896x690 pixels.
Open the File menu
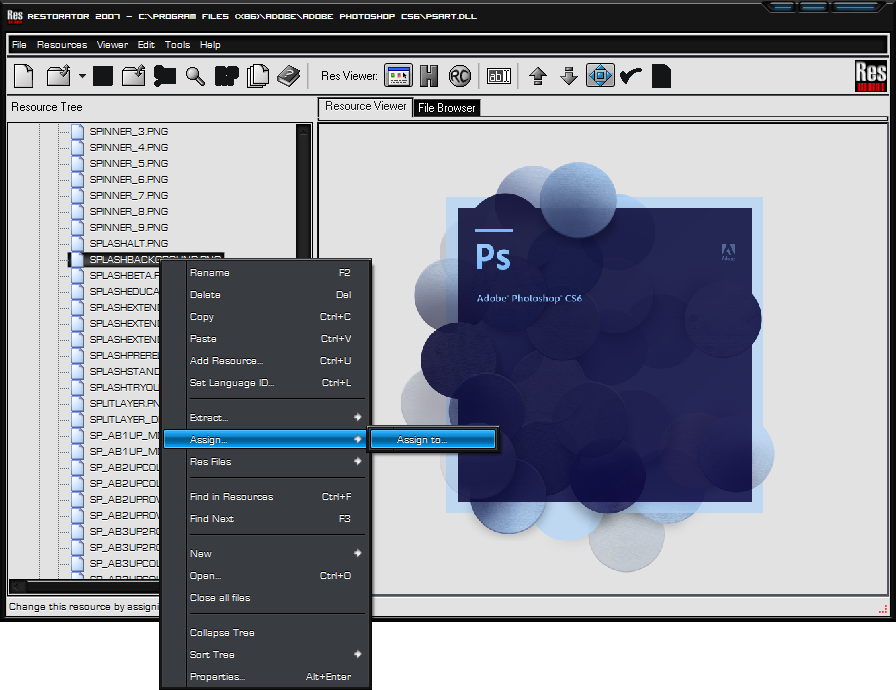click(19, 45)
